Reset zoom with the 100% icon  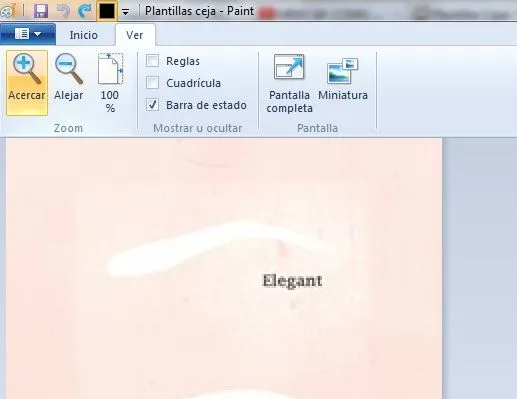(110, 83)
